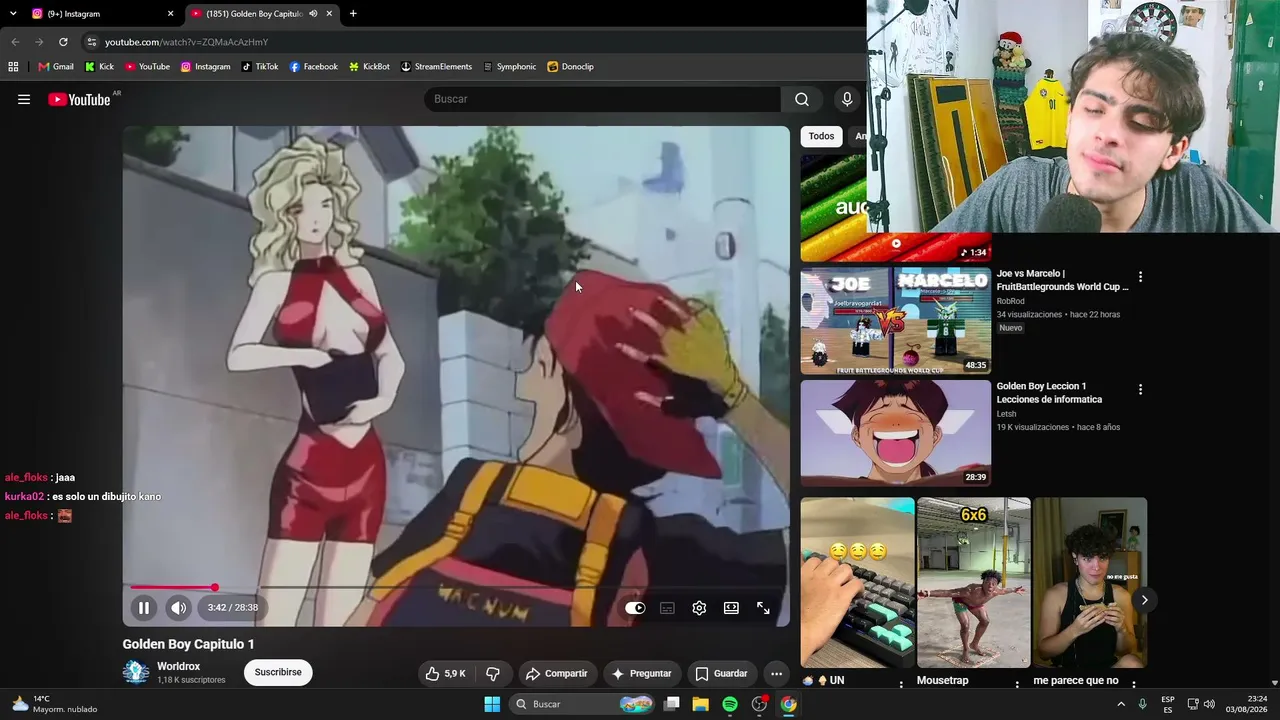Viewport: 1280px width, 720px height.
Task: Open options for Golden Boy Leccion 1
Action: click(x=1140, y=389)
